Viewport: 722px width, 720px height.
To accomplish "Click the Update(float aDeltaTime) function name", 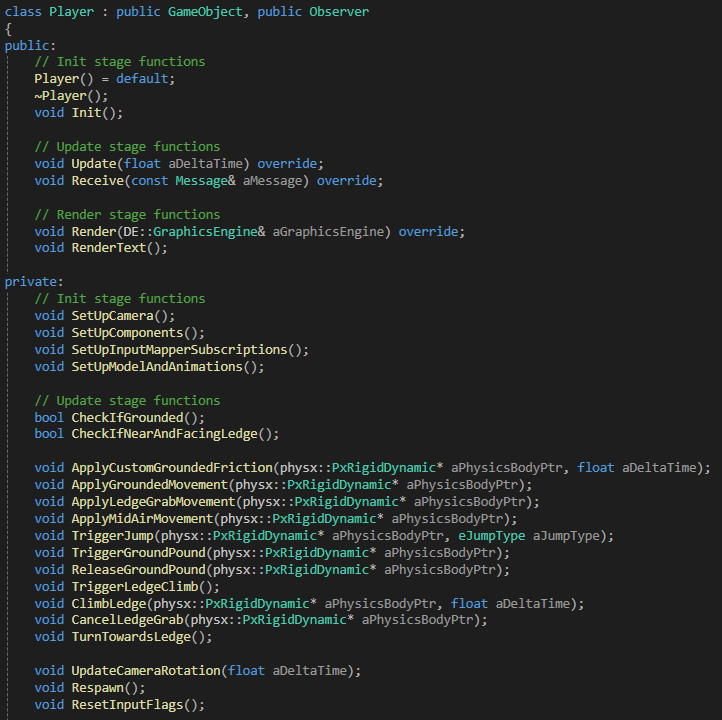I will tap(94, 163).
